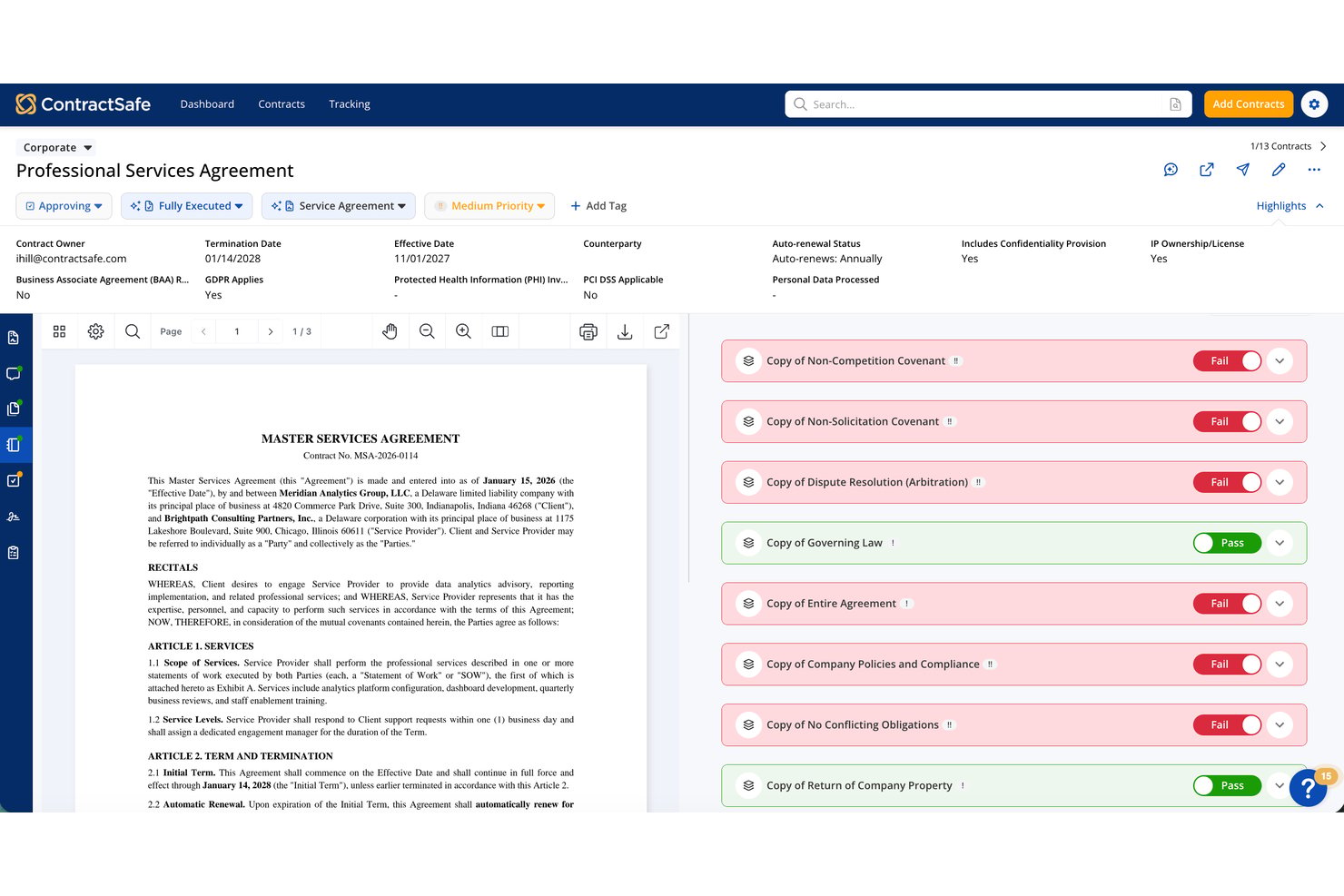The image size is (1344, 896).
Task: Click layers icon on Governing Law card
Action: [748, 543]
